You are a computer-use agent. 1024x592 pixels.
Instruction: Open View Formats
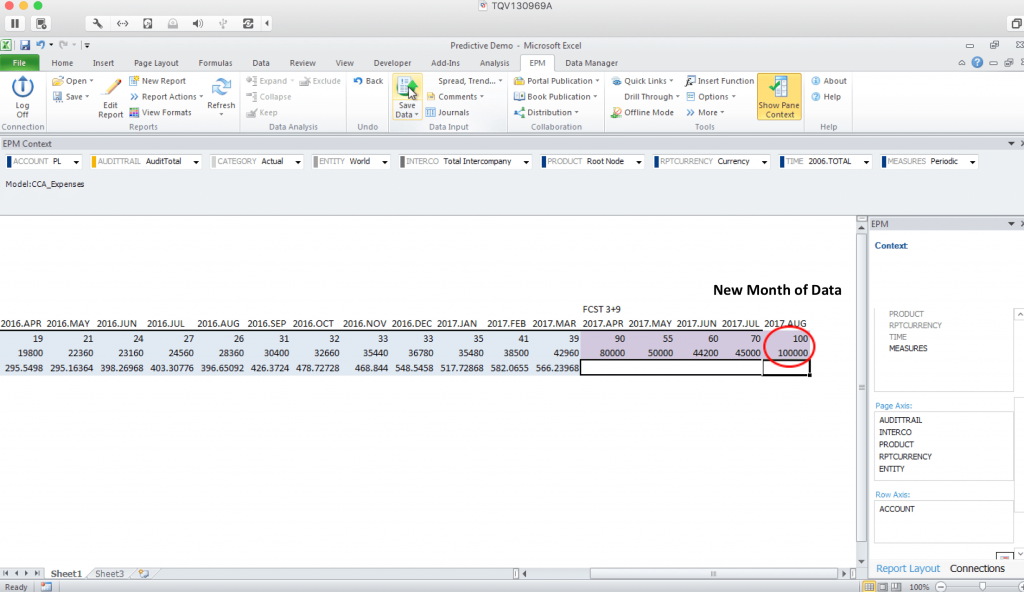(x=160, y=112)
